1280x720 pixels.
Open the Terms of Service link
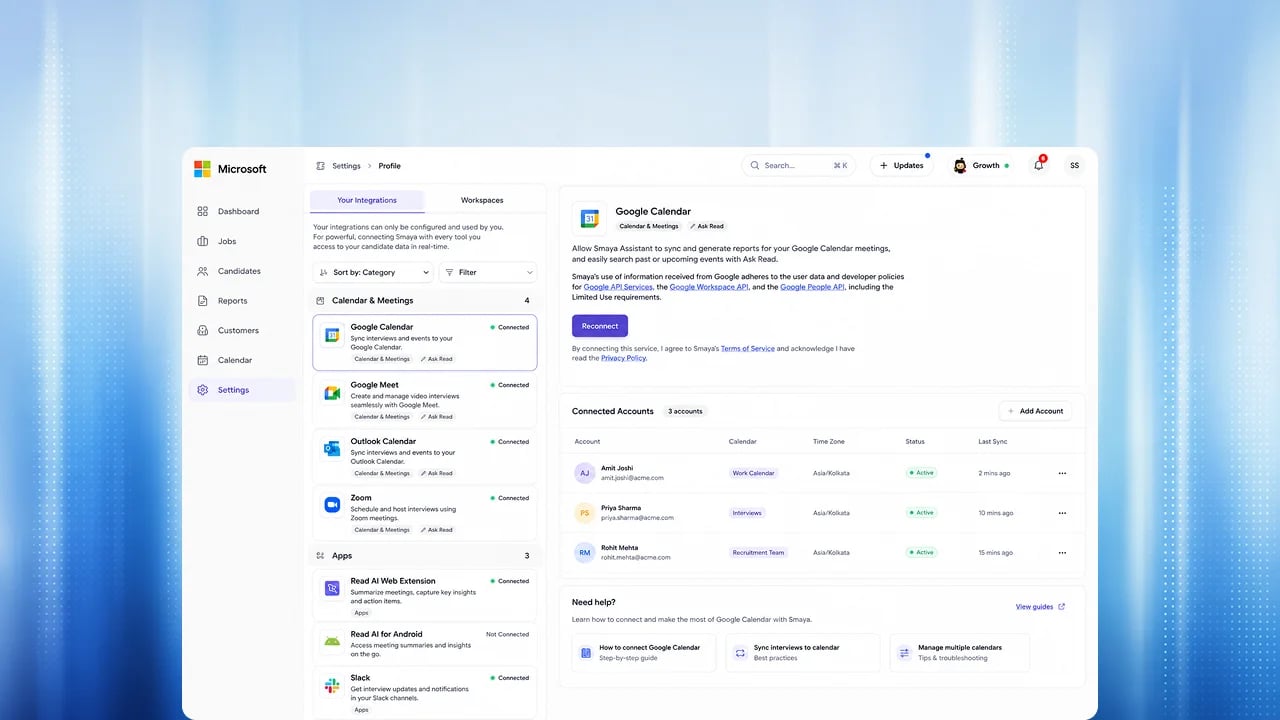click(748, 349)
